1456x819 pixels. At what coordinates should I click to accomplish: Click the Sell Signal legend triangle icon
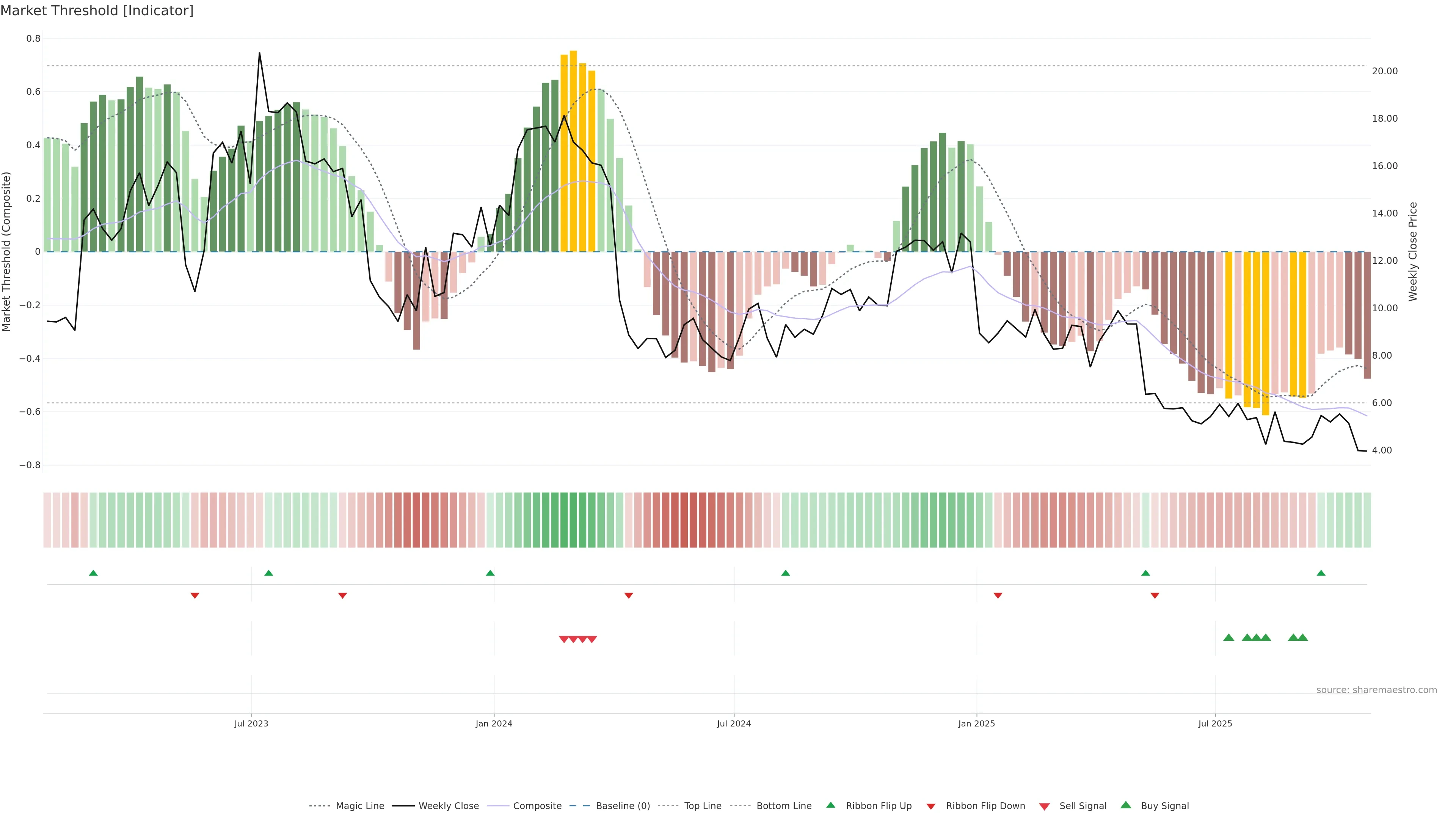pos(1044,806)
